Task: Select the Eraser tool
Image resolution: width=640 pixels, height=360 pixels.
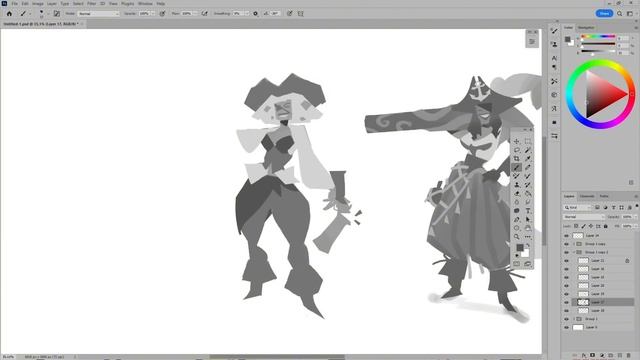Action: click(x=516, y=193)
